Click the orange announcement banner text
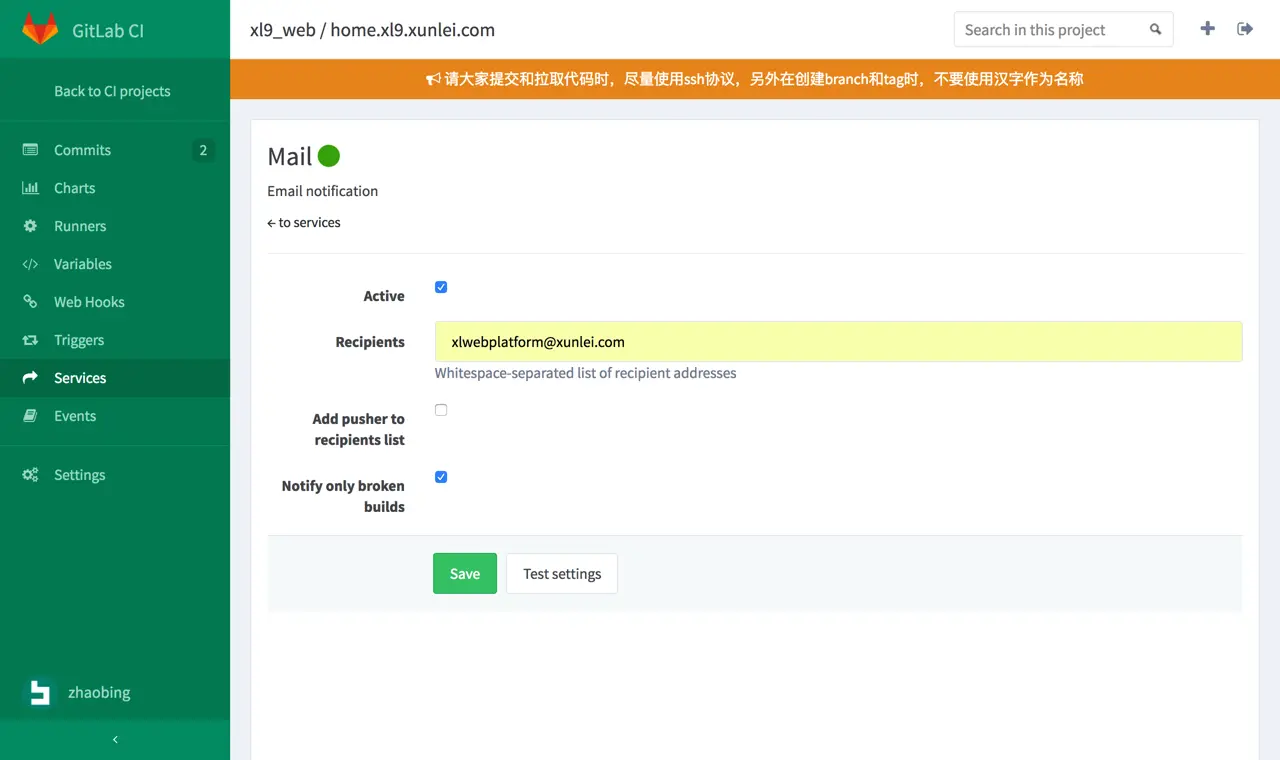This screenshot has width=1280, height=760. 764,79
